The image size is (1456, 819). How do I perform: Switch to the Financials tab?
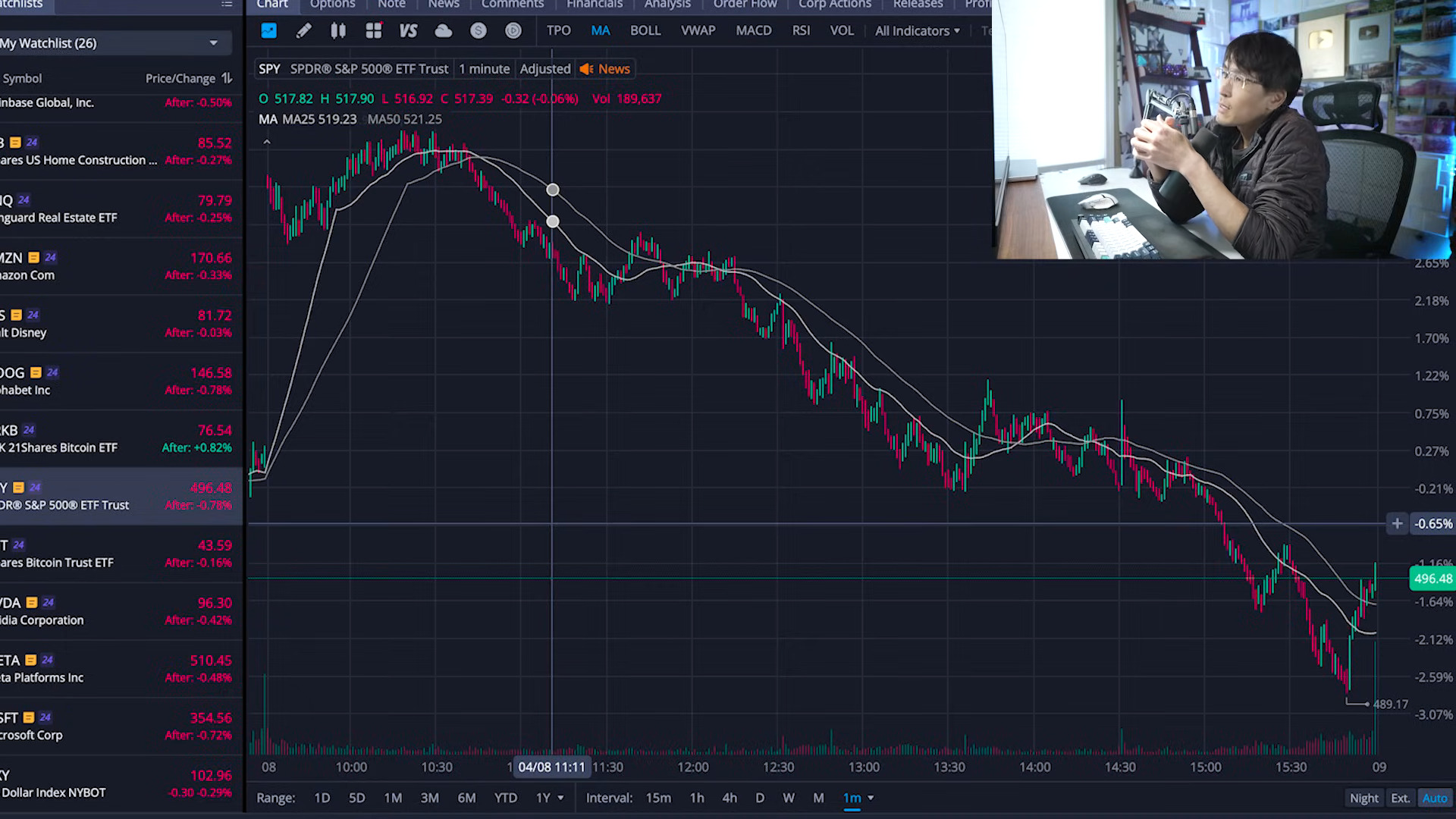pyautogui.click(x=595, y=5)
